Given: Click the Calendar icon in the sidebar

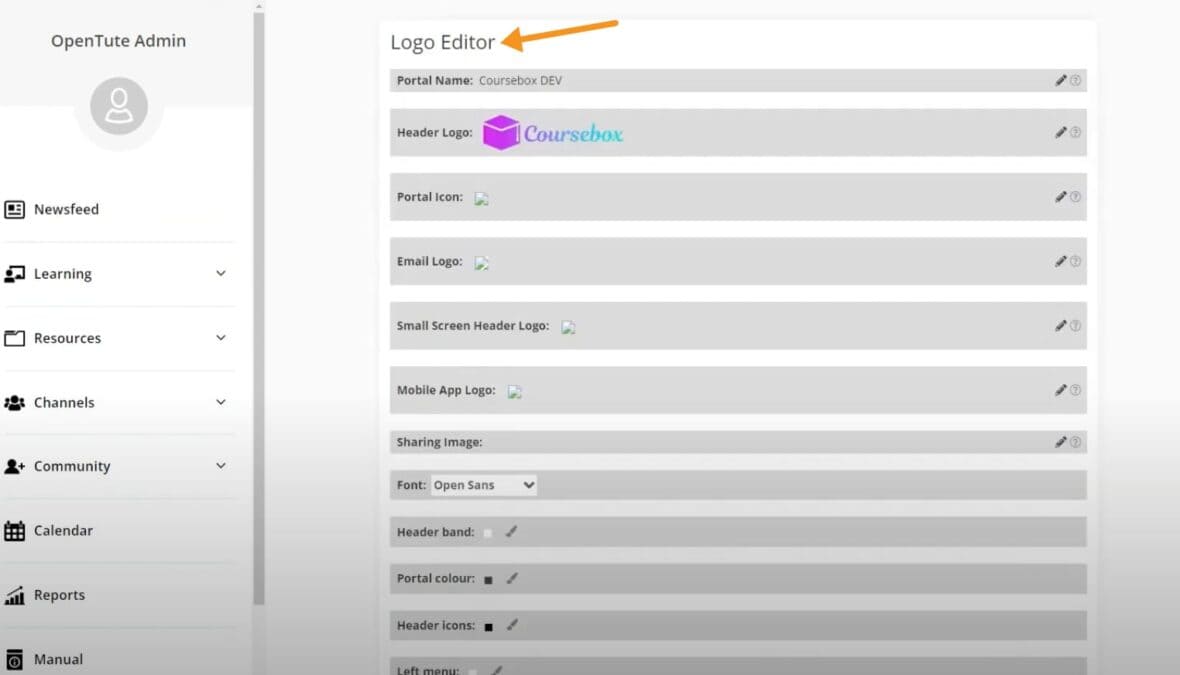Looking at the screenshot, I should (x=16, y=530).
